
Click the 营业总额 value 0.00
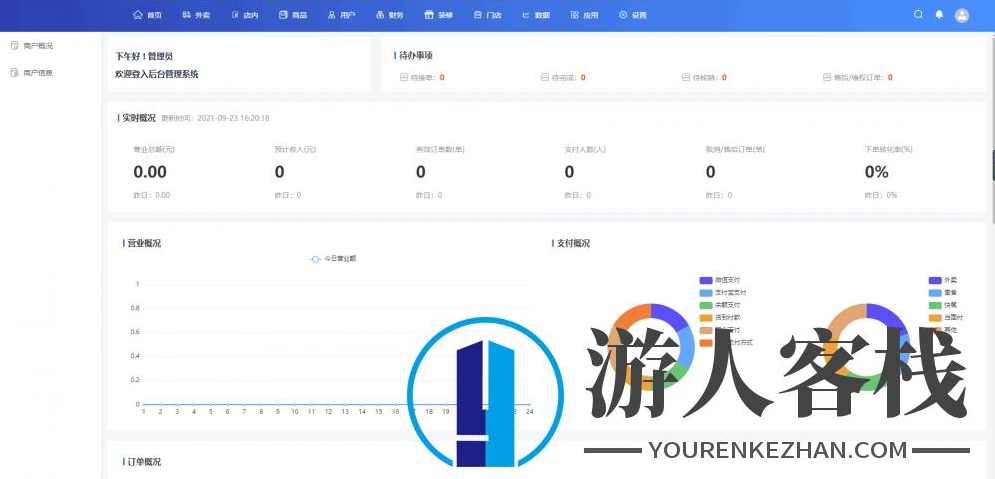[150, 172]
